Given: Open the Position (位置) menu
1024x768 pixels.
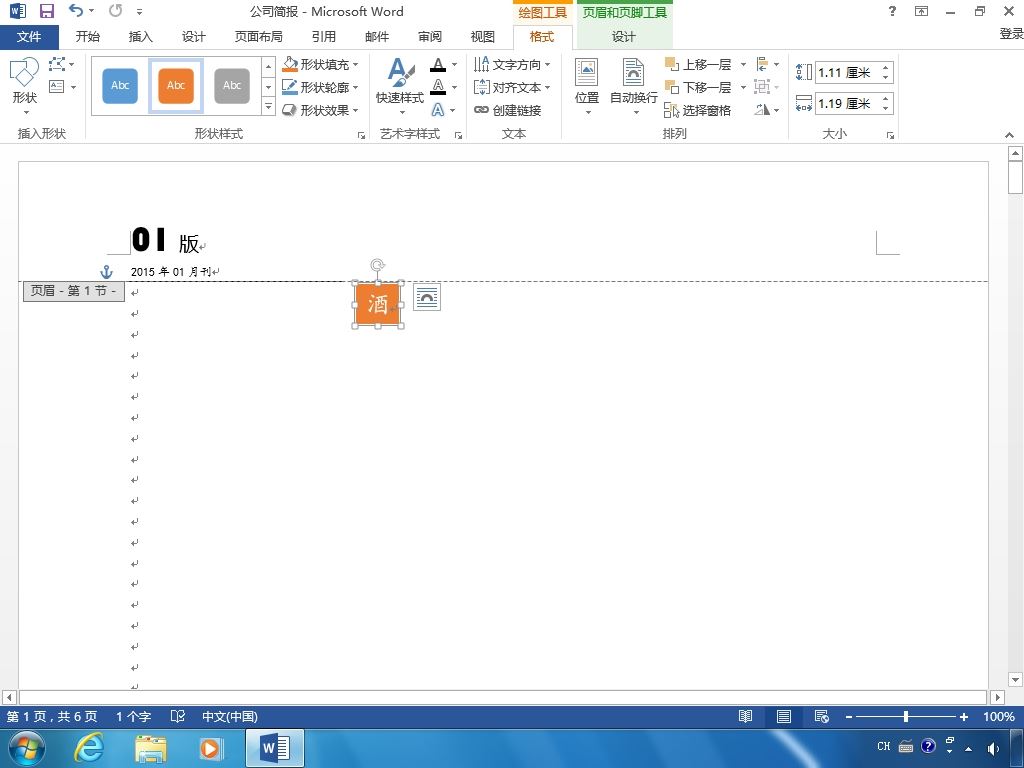Looking at the screenshot, I should tap(586, 86).
